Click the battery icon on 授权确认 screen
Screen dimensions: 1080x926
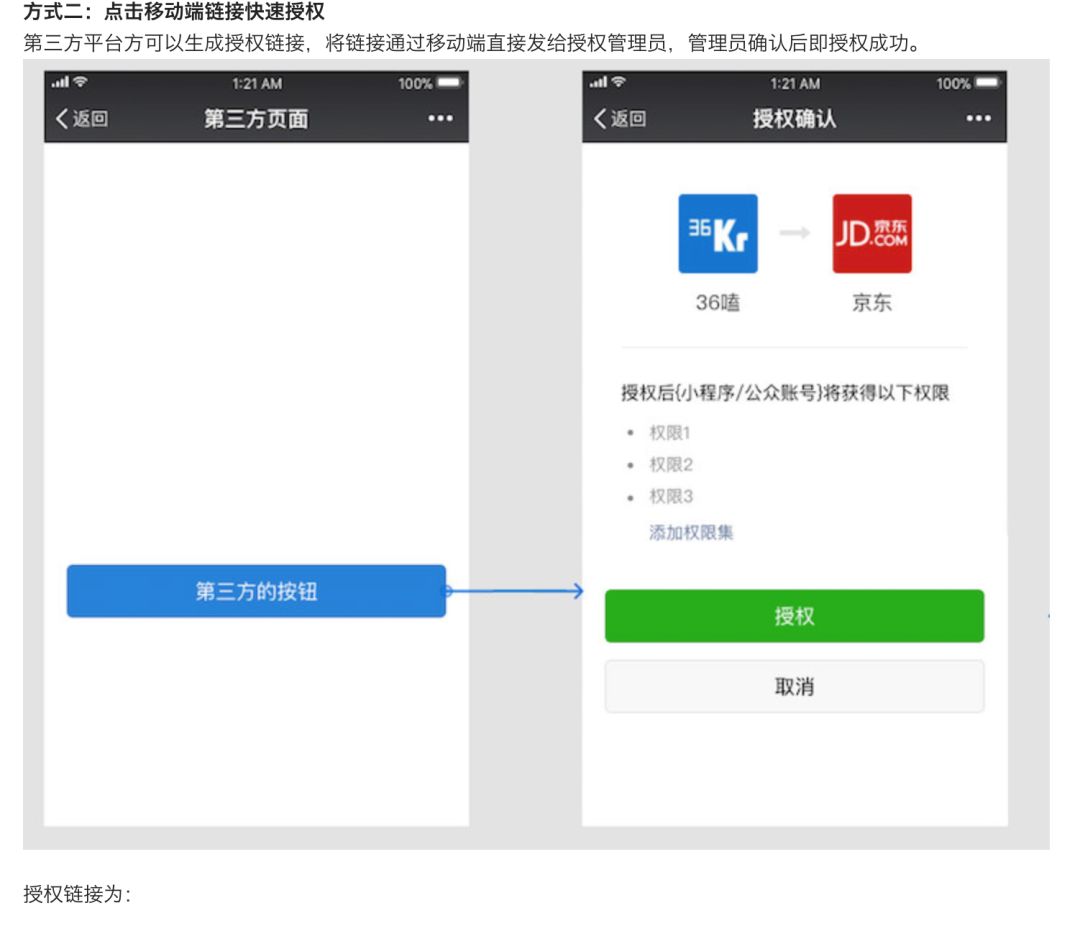click(x=986, y=83)
